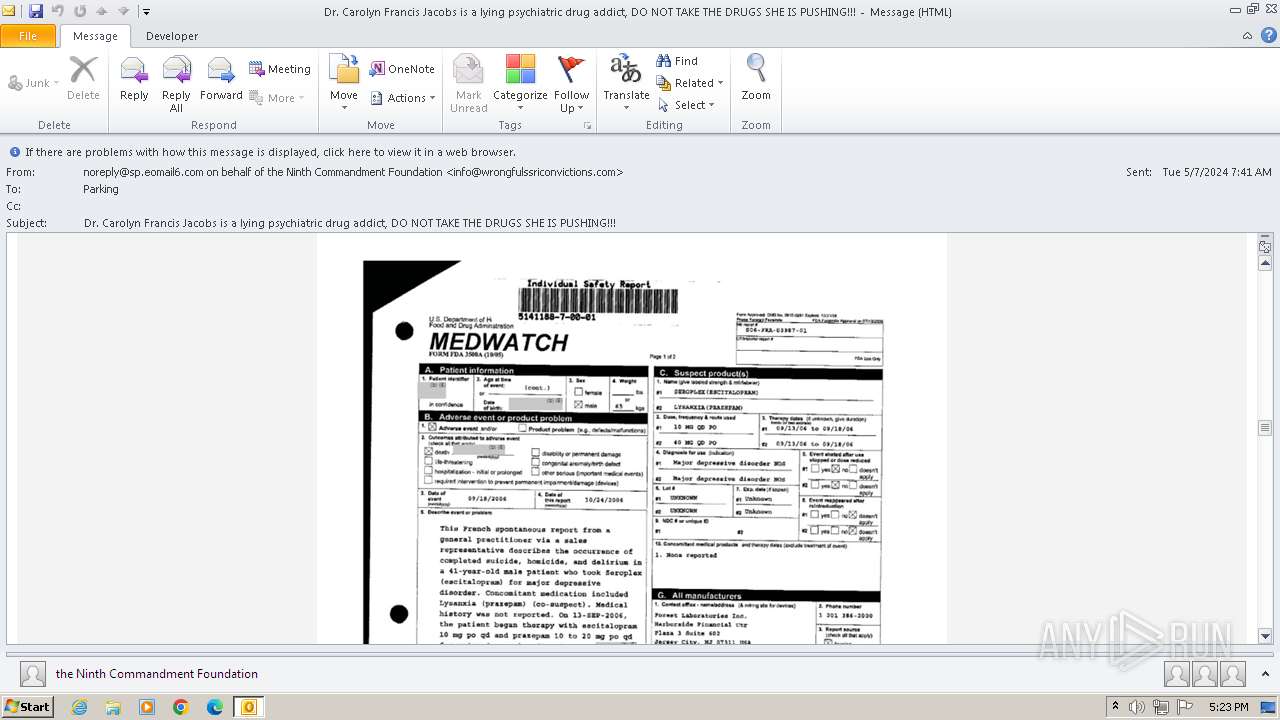Click Previous Item arrow in quick access toolbar

102,11
